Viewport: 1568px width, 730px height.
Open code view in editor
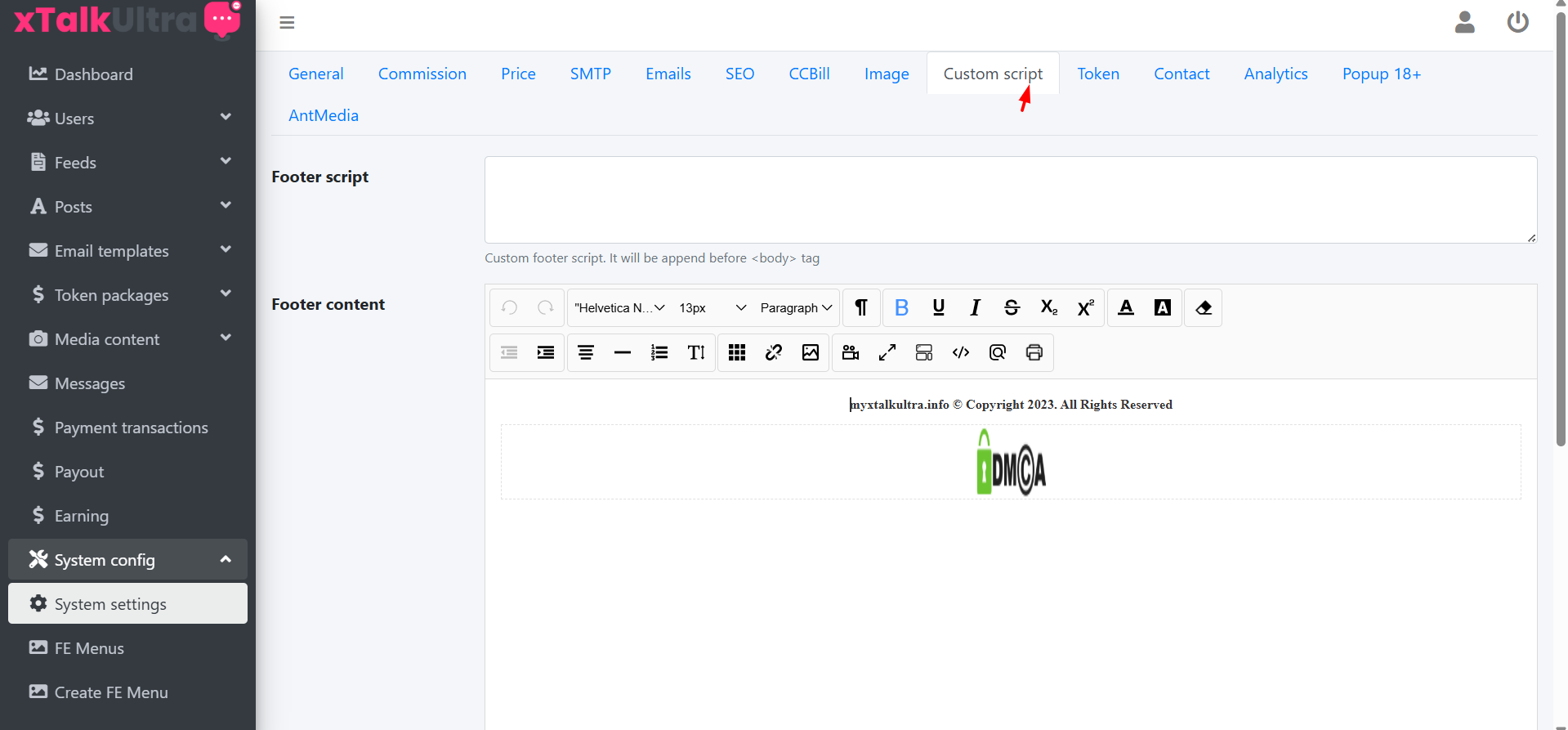tap(960, 352)
